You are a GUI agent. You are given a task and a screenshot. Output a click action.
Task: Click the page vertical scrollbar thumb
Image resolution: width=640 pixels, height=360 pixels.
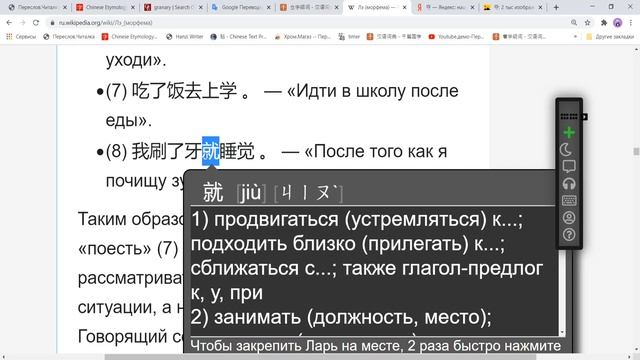click(x=636, y=151)
